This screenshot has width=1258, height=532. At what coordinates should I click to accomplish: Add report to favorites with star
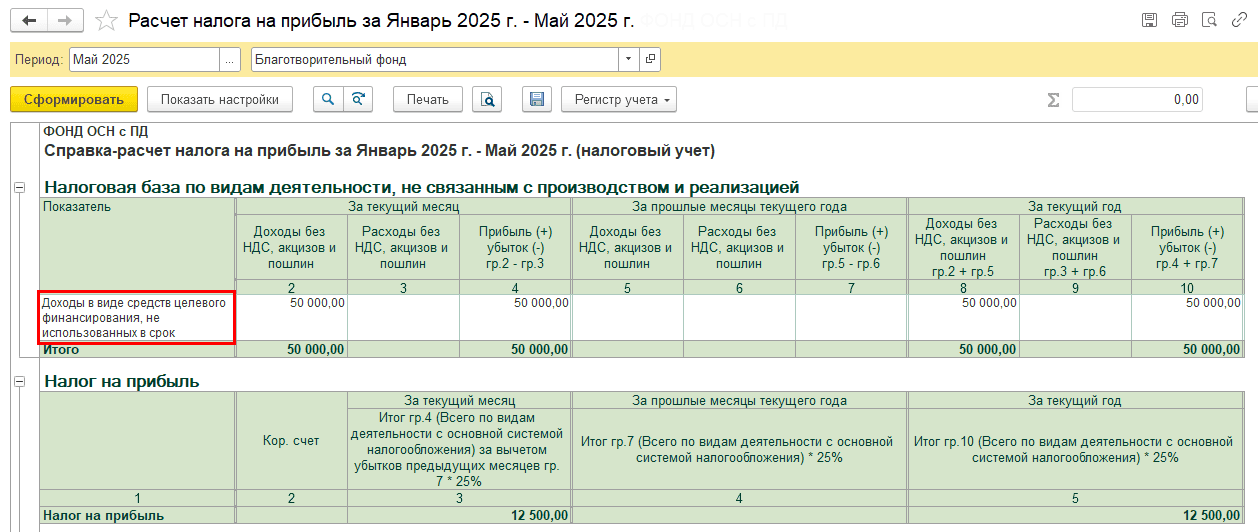(x=104, y=20)
